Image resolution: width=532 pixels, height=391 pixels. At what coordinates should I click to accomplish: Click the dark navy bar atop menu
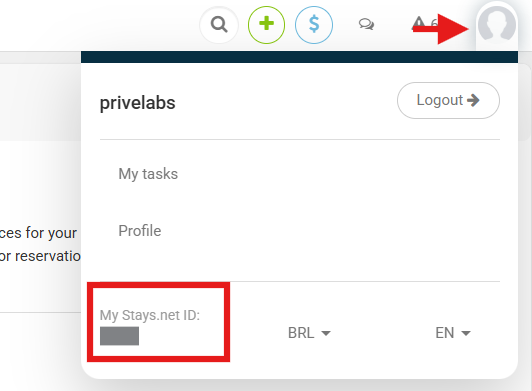(299, 57)
